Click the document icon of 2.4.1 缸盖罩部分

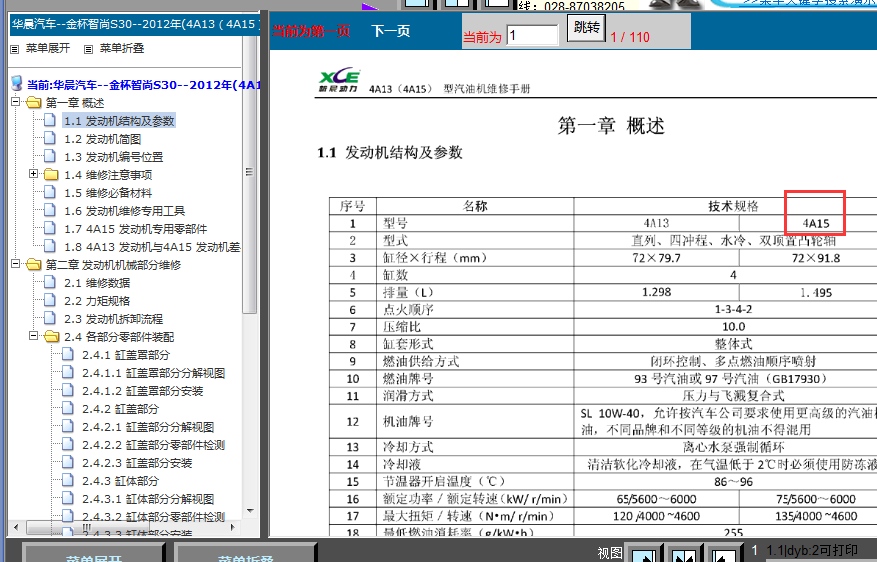(x=68, y=354)
